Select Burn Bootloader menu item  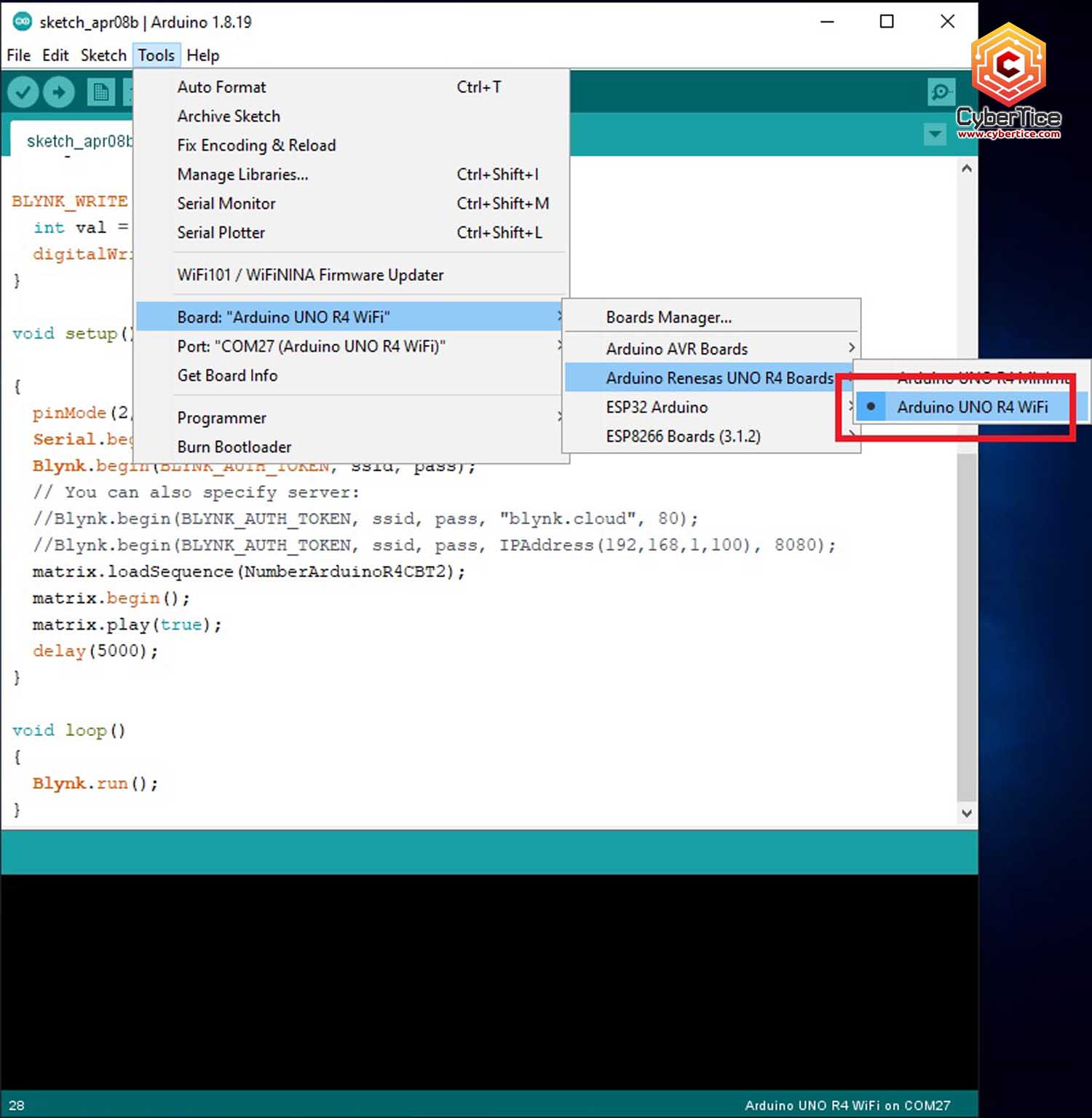[234, 447]
